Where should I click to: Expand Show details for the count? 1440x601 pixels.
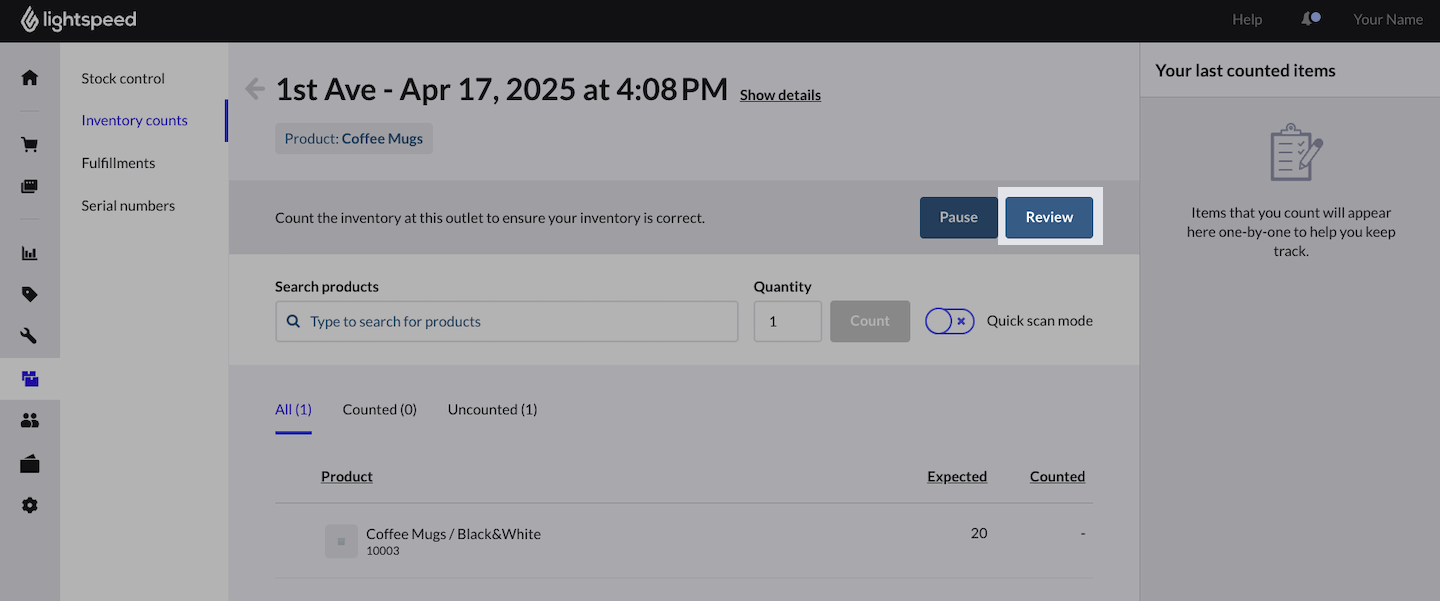click(780, 95)
